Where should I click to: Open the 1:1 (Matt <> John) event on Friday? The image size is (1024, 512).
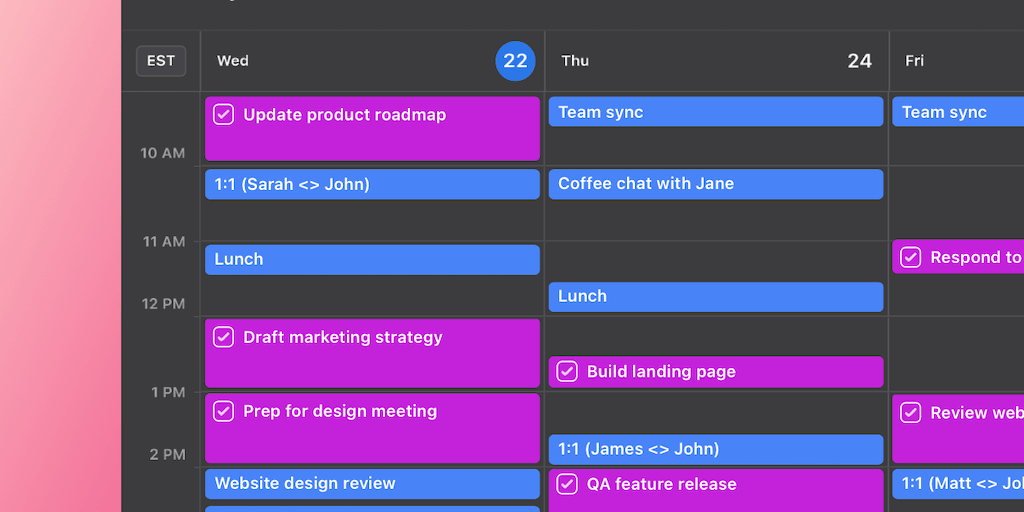[x=957, y=484]
